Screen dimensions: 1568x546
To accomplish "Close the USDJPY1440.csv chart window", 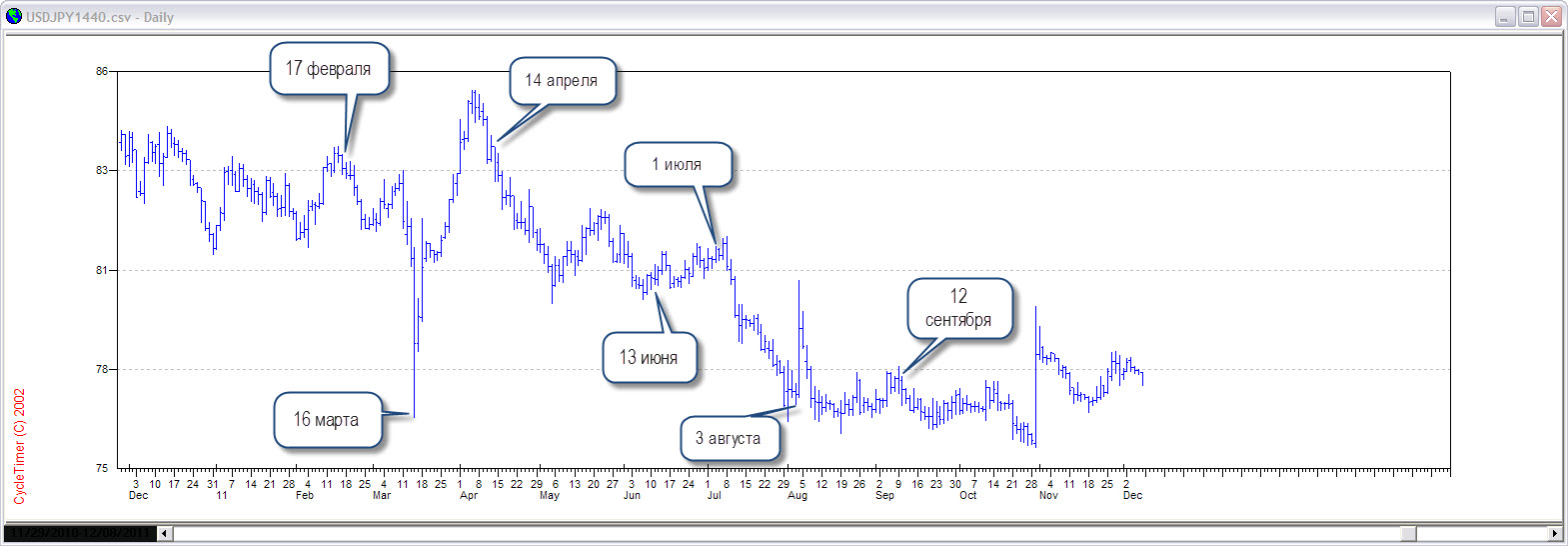I will click(1551, 16).
